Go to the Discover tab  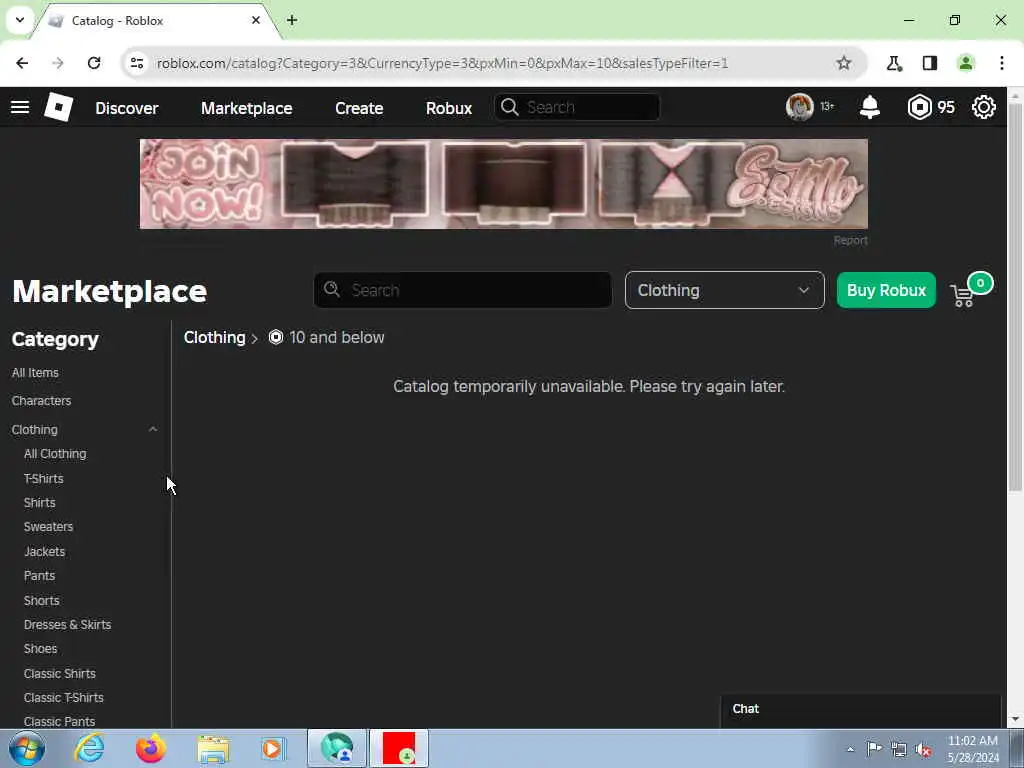click(127, 108)
